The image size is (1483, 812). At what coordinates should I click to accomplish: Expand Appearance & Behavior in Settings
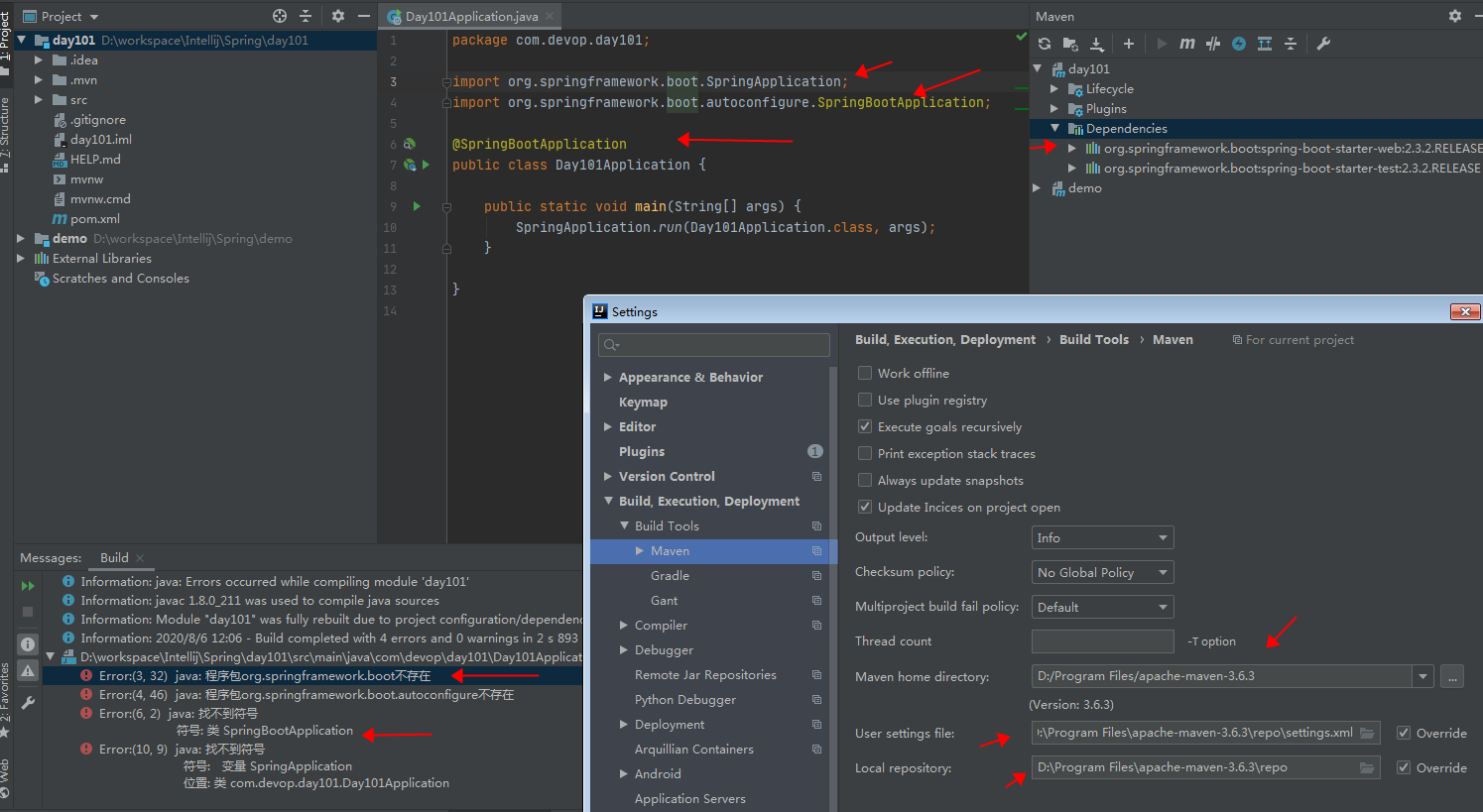coord(608,377)
